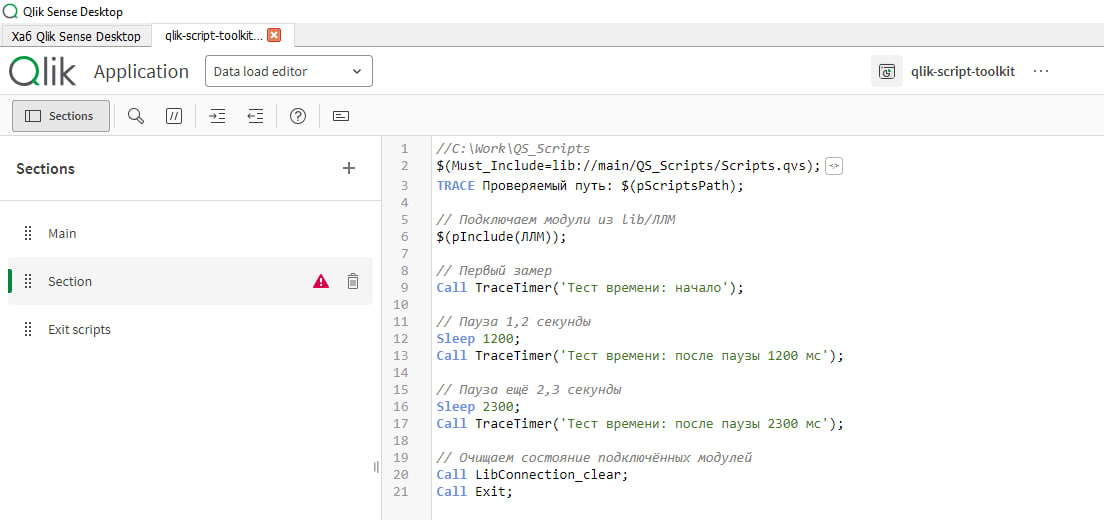Image resolution: width=1104 pixels, height=520 pixels.
Task: Click TraceTimer 'после паузы 1200 мс' line
Action: tap(640, 356)
